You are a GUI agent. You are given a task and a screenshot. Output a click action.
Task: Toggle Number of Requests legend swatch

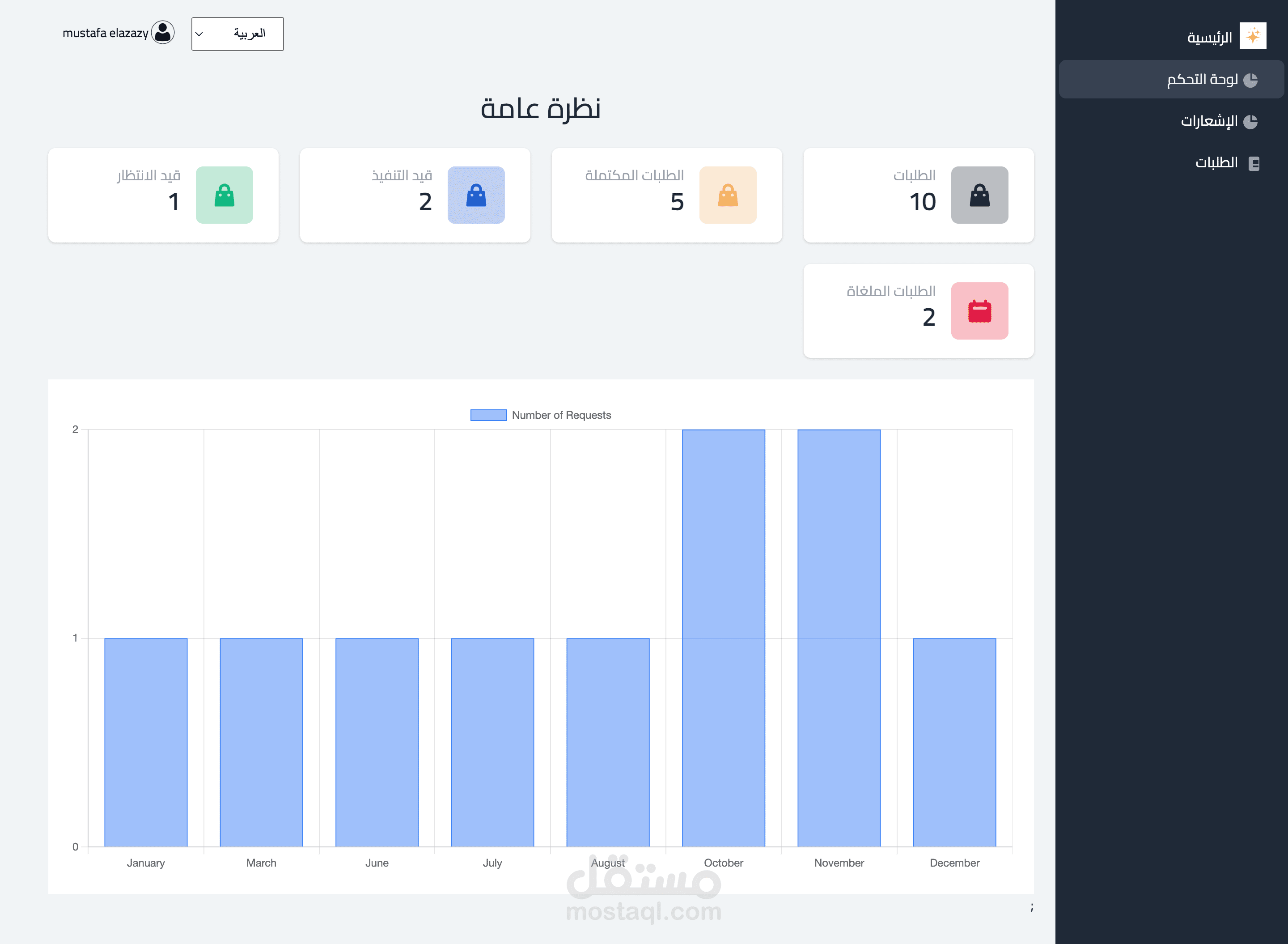[x=488, y=415]
